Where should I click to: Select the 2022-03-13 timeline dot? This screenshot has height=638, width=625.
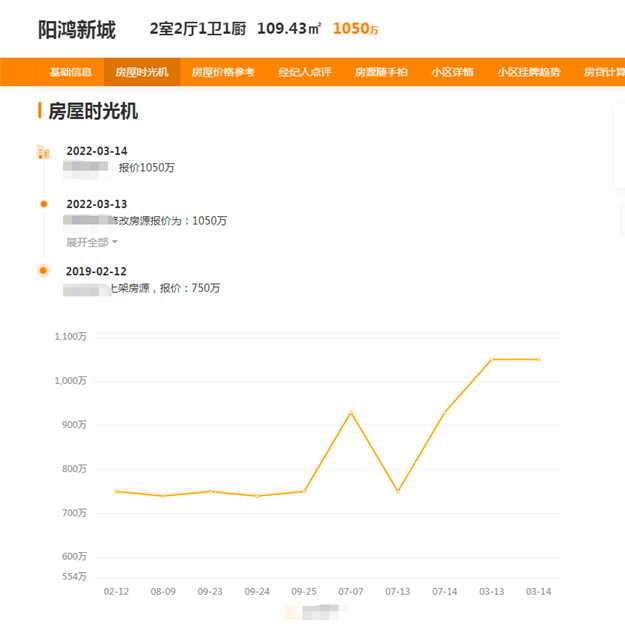pyautogui.click(x=44, y=204)
